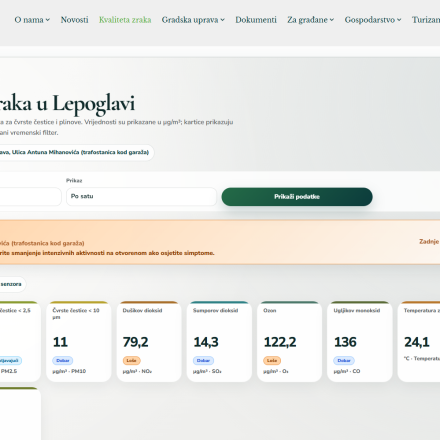Screen dimensions: 440x440
Task: Click the value 79,2
Action: point(135,342)
